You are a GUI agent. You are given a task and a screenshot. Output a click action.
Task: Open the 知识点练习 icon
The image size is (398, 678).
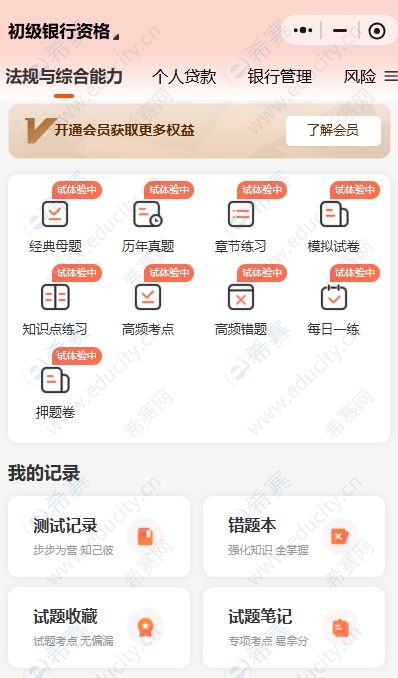(55, 297)
